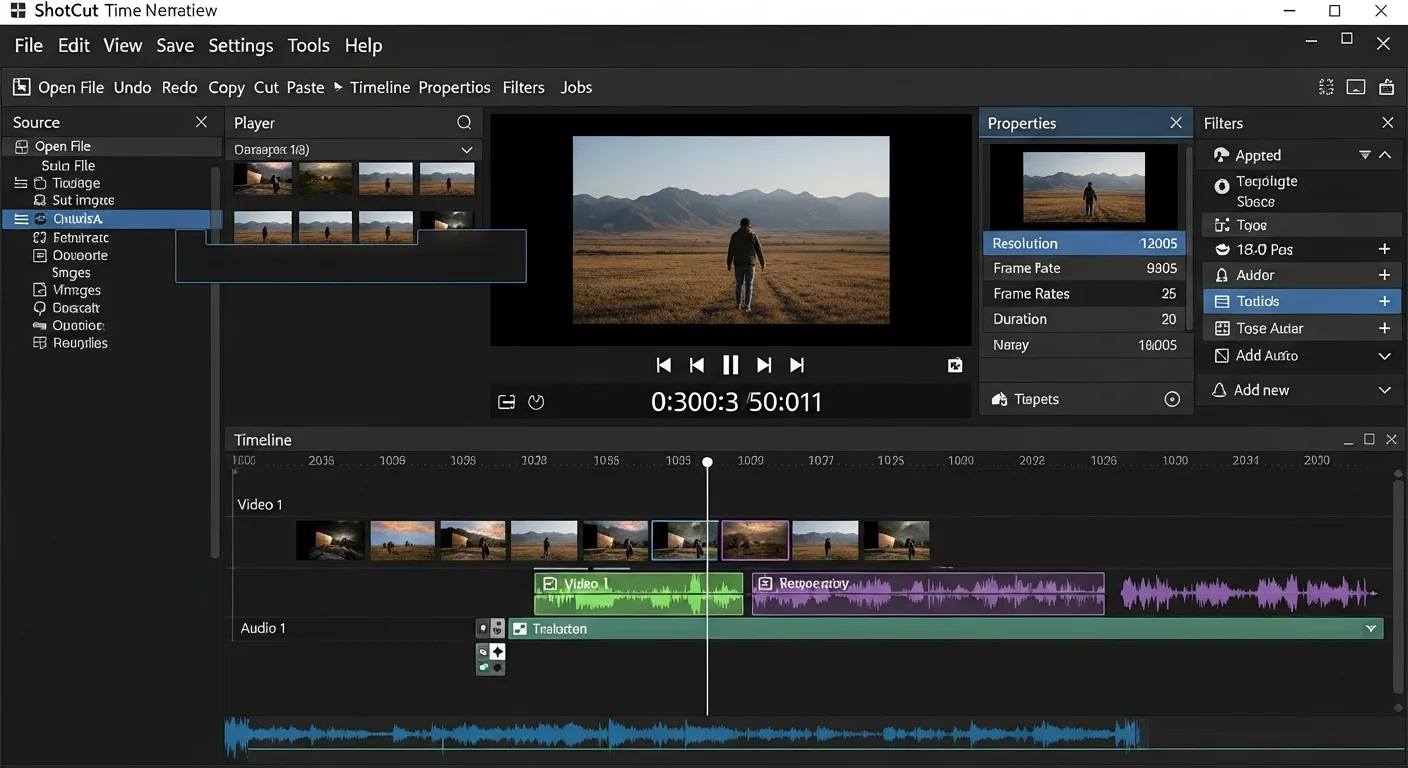
Task: Toggle the Video 1 green clip checkbox icon
Action: tap(549, 583)
